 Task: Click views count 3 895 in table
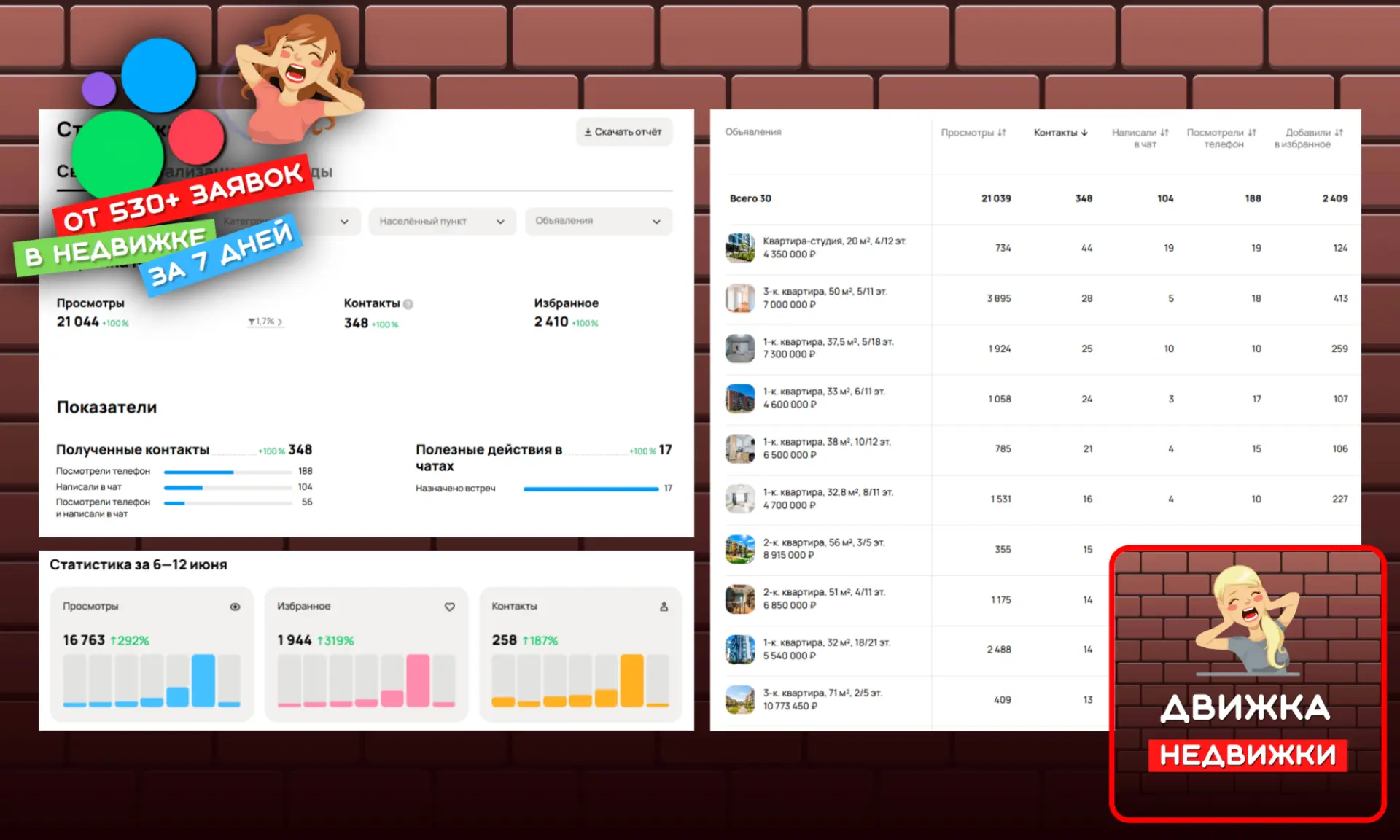999,298
